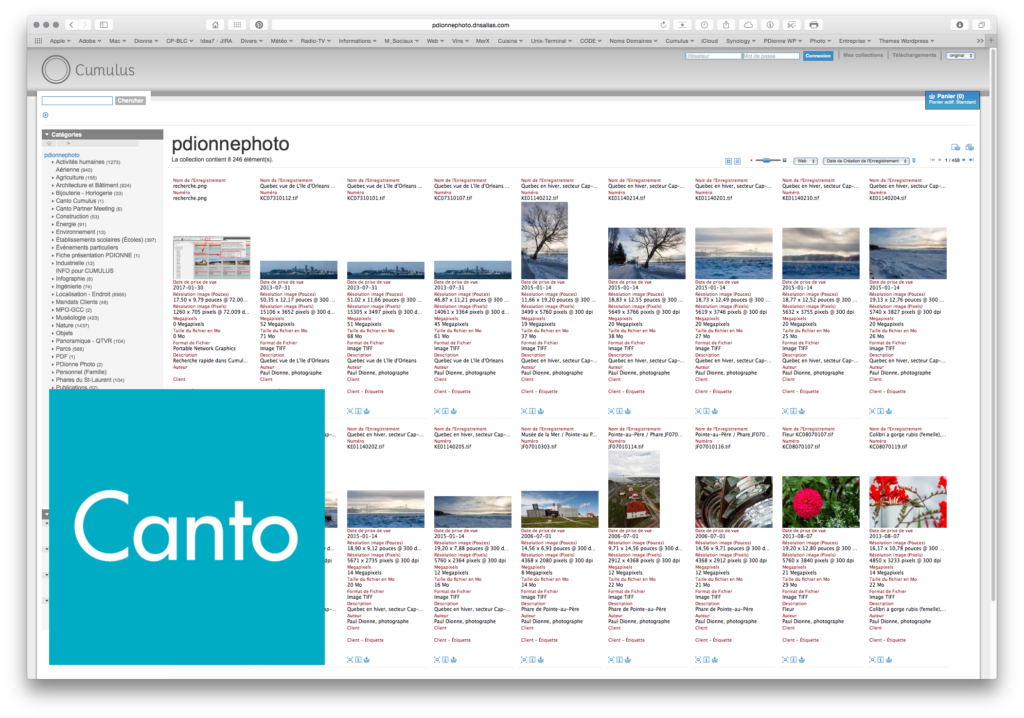Open the tall tree thumbnail KE01140212.tif
The height and width of the screenshot is (718, 1024).
[544, 240]
